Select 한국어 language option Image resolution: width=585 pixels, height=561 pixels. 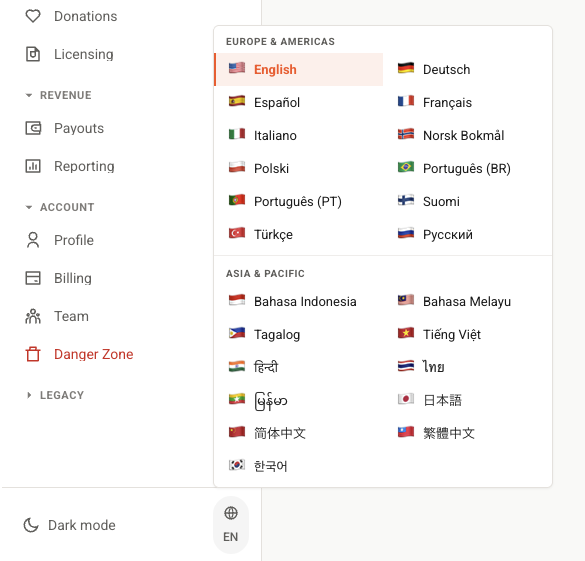(298, 466)
